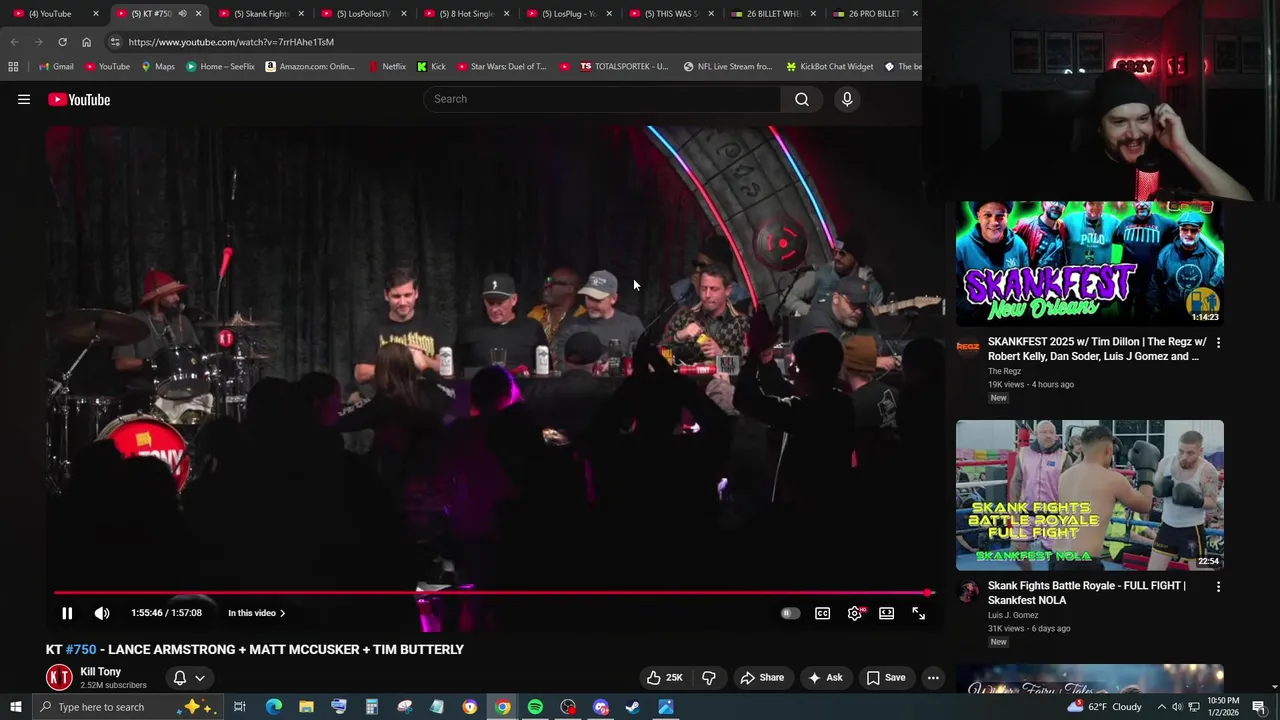Screen dimensions: 1280x720
Task: Switch to the 8 Hot Single browser tab
Action: (466, 14)
